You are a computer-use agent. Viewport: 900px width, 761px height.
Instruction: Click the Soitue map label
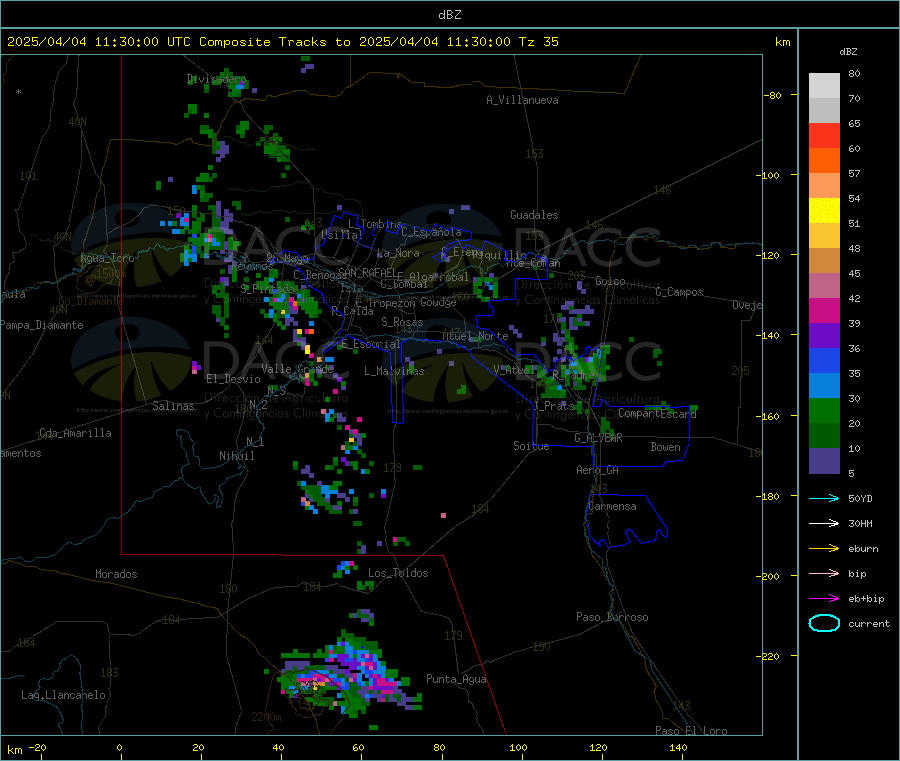[531, 446]
